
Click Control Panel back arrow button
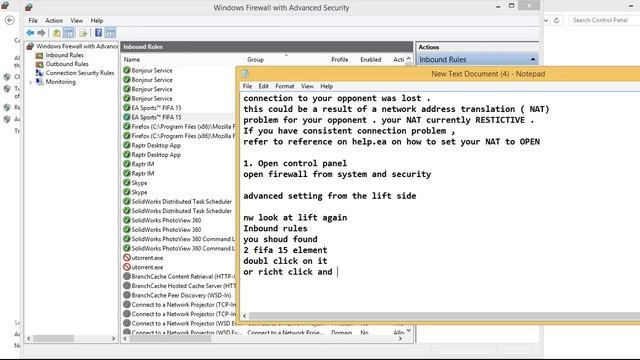click(x=10, y=20)
